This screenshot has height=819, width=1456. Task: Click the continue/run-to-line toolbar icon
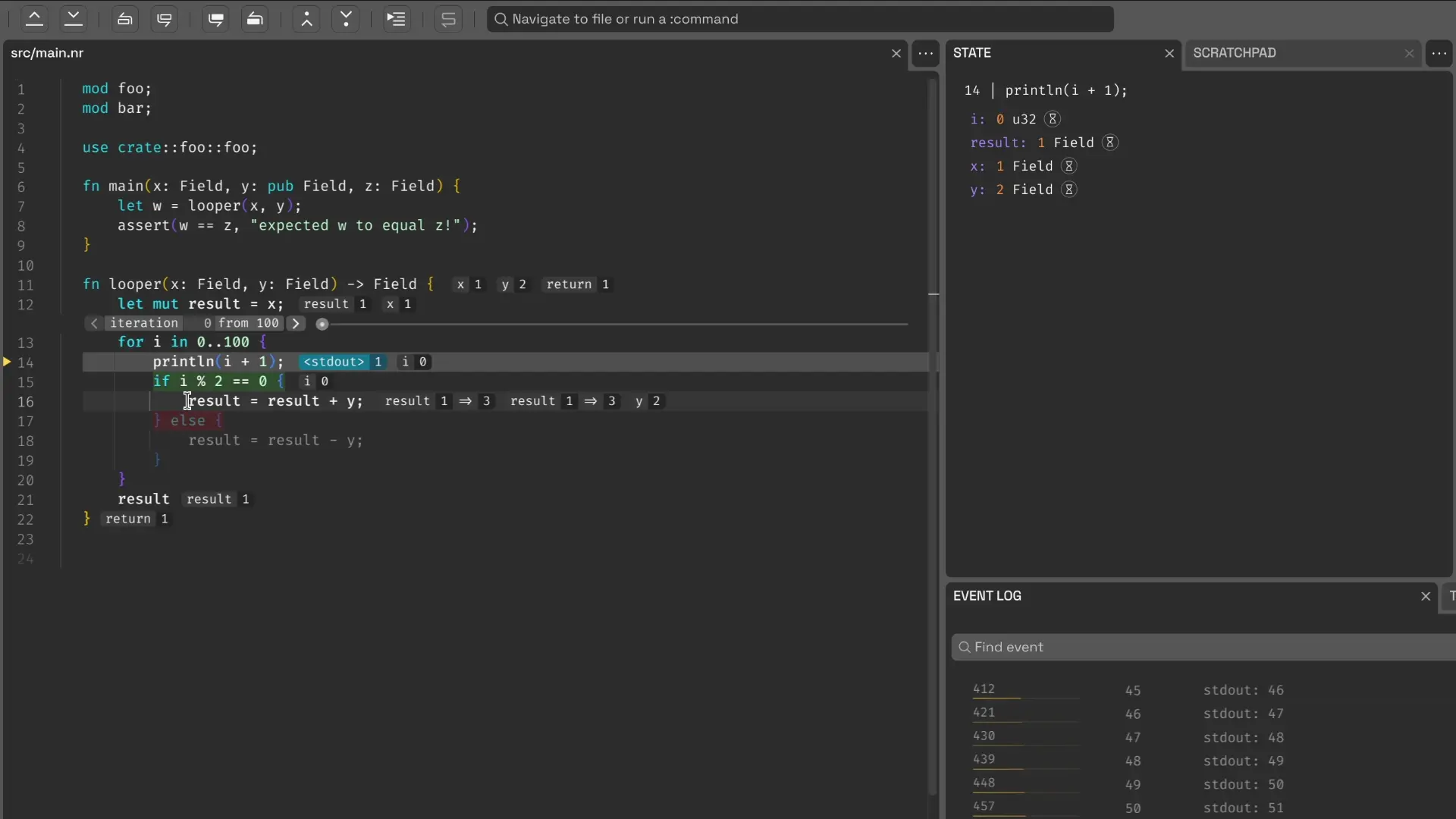397,19
